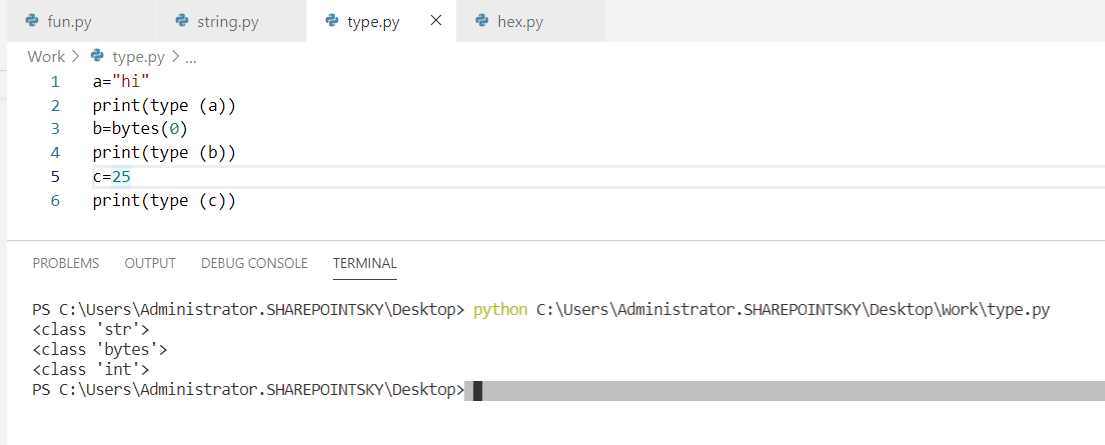Click the Python icon on fun.py tab
Screen dimensions: 1105x445
32,21
